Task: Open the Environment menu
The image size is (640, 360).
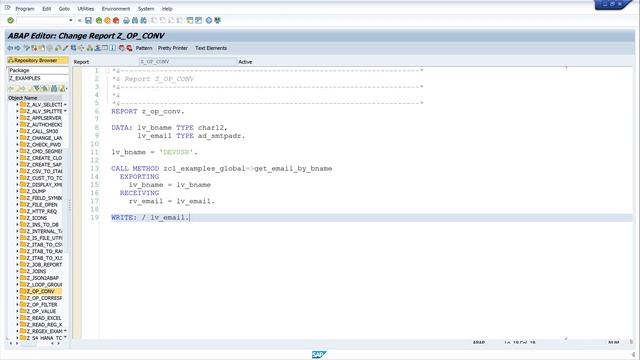Action: (116, 9)
